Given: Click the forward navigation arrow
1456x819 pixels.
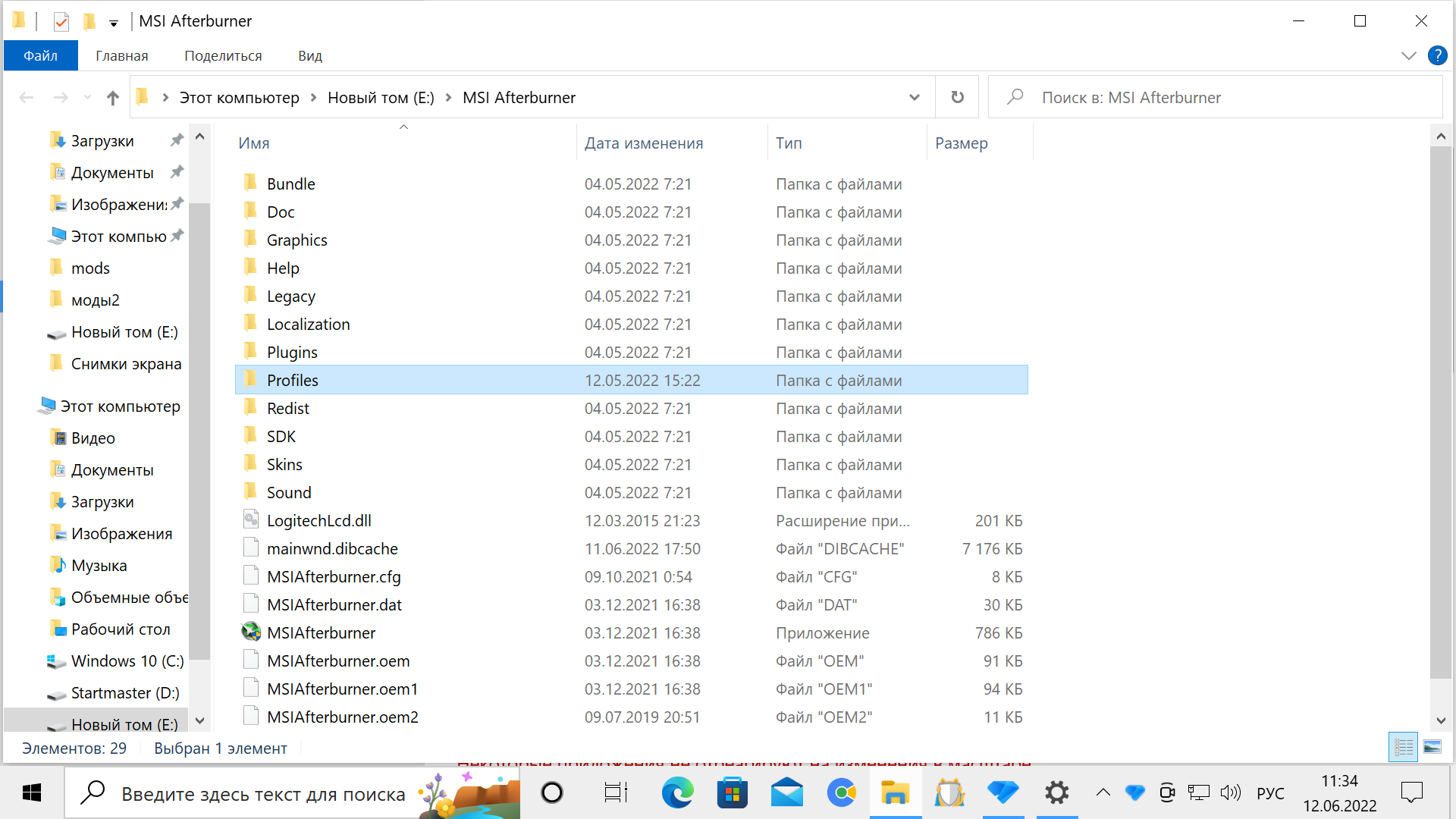Looking at the screenshot, I should pyautogui.click(x=61, y=98).
